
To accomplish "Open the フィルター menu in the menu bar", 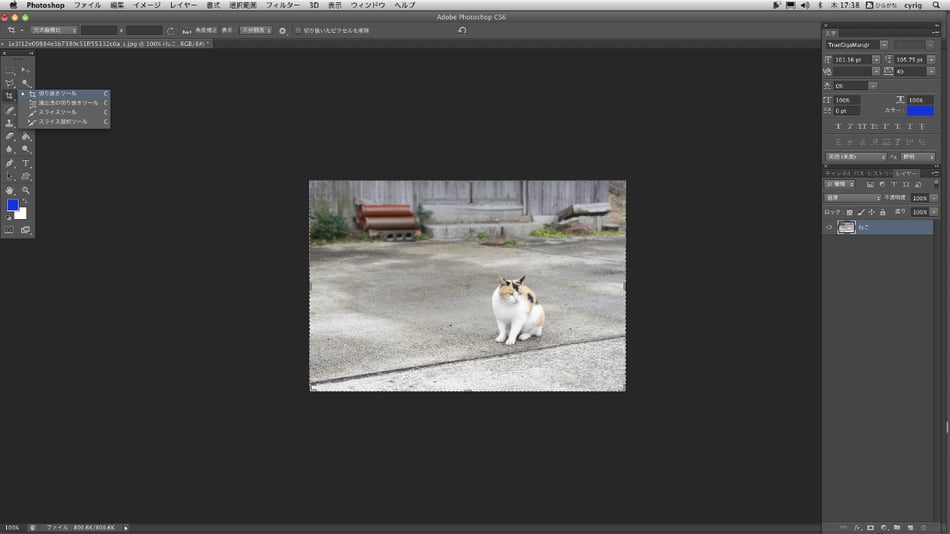I will coord(282,5).
